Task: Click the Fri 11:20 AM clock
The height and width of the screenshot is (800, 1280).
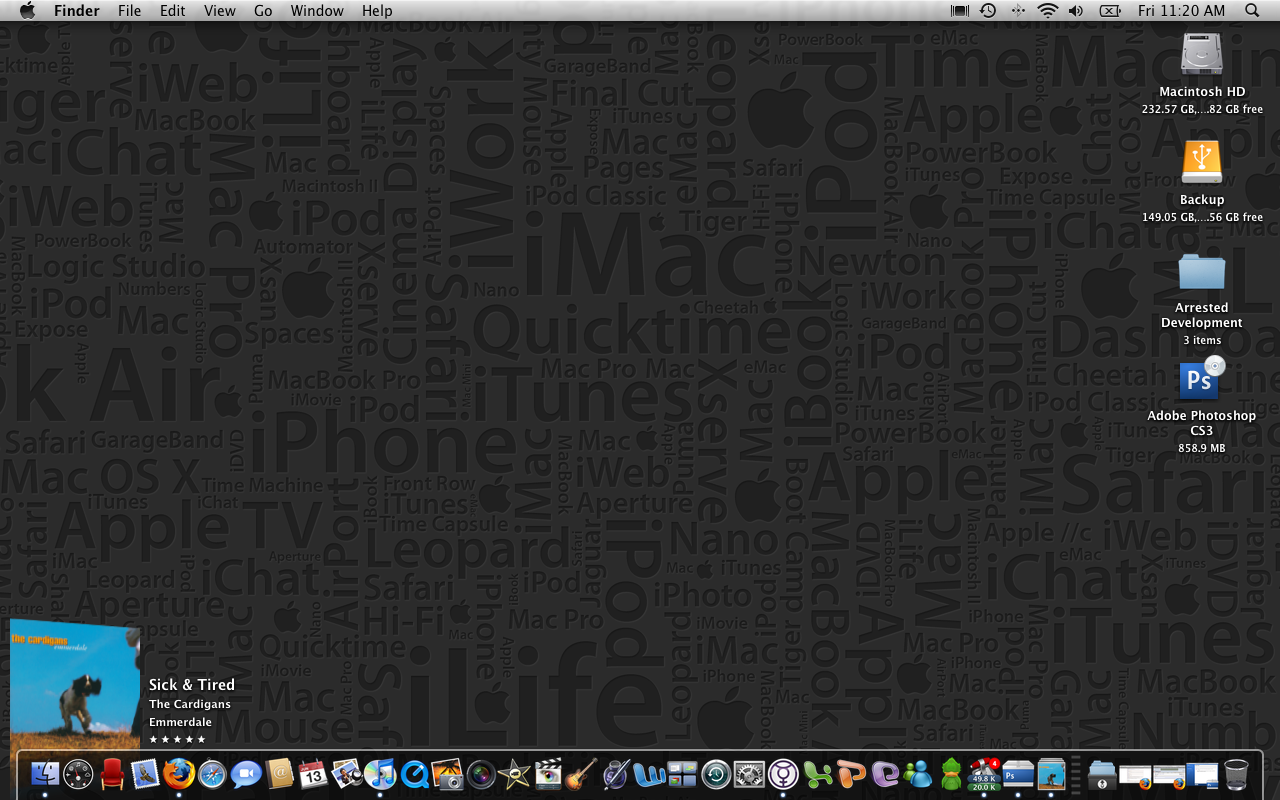Action: coord(1181,10)
